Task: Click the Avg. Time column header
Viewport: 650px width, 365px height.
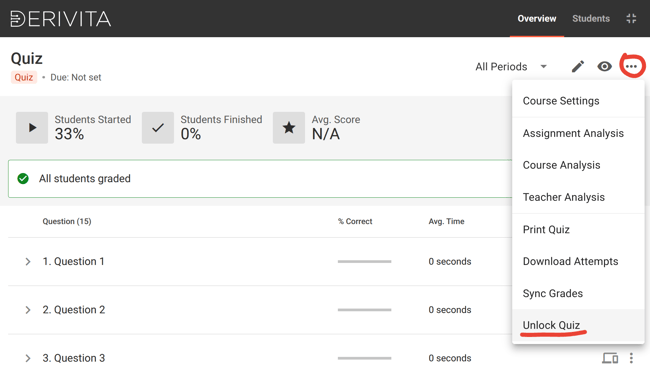Action: pyautogui.click(x=446, y=221)
